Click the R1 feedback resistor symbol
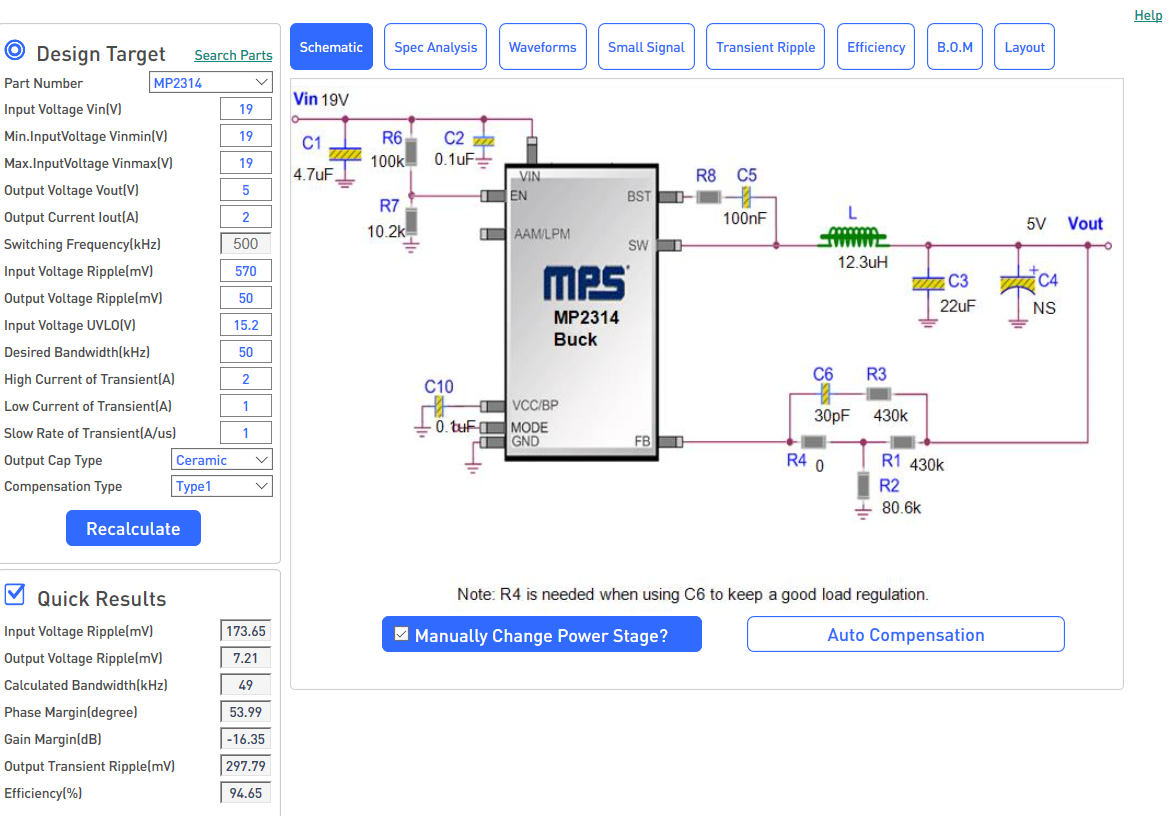 tap(902, 442)
